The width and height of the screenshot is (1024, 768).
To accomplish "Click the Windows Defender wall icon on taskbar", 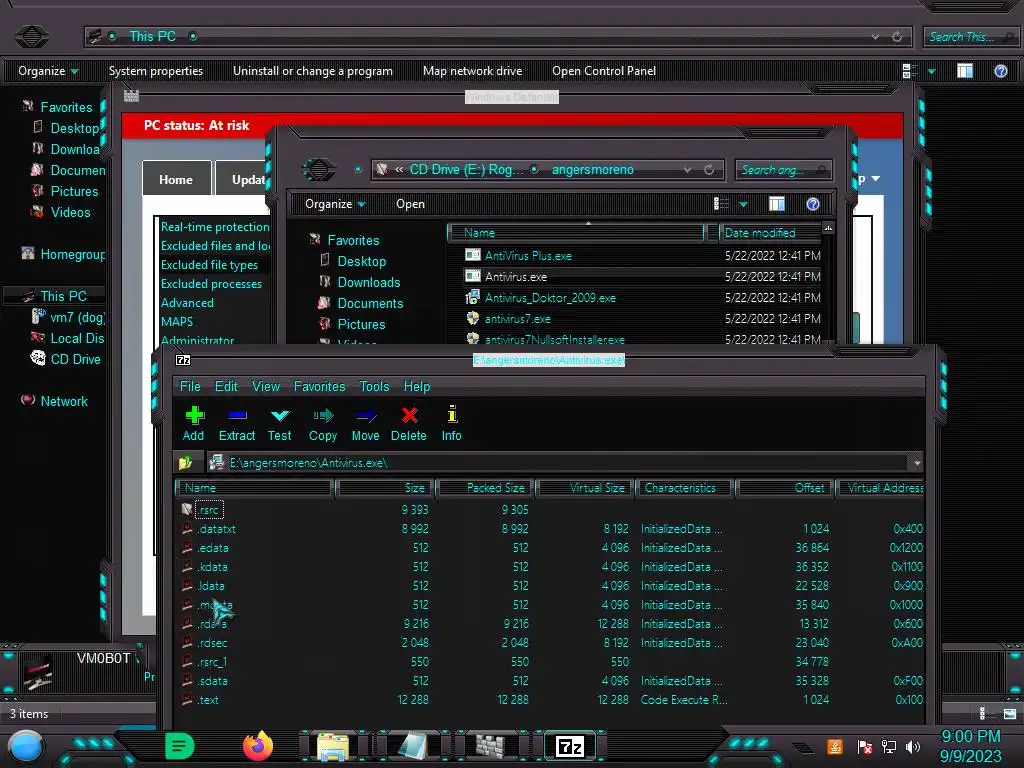I will 490,746.
